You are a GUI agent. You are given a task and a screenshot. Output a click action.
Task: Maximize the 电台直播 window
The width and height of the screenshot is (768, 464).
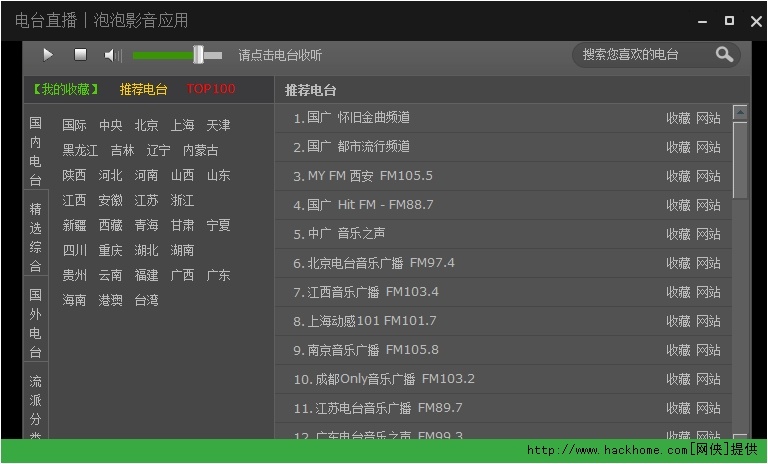[x=729, y=20]
